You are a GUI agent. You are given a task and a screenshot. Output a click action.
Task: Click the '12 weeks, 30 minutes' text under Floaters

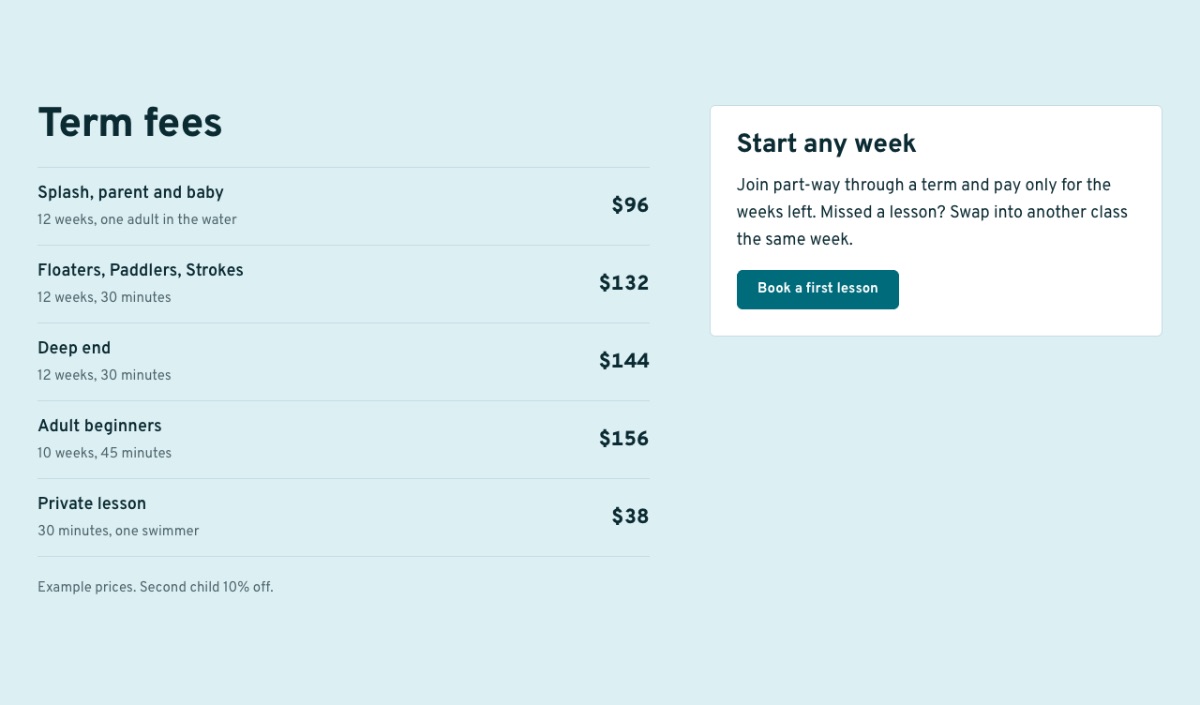[104, 297]
